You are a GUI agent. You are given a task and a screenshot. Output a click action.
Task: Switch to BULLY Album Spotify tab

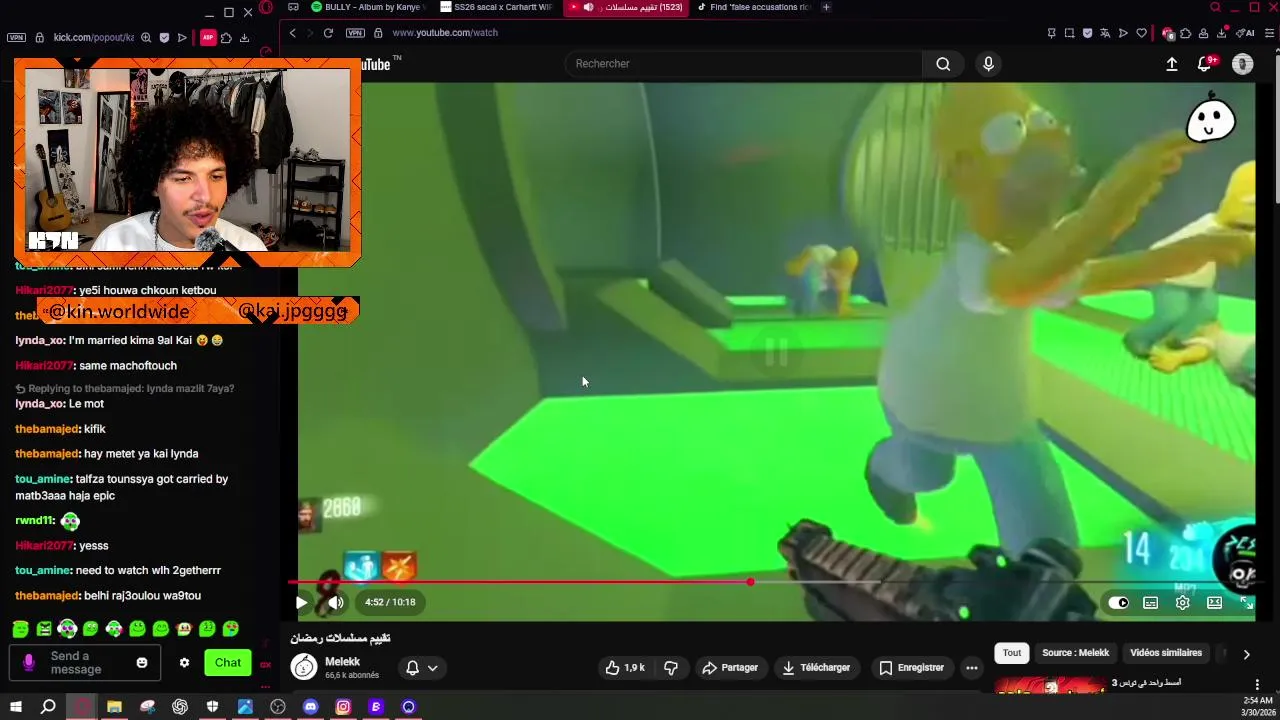pos(367,7)
